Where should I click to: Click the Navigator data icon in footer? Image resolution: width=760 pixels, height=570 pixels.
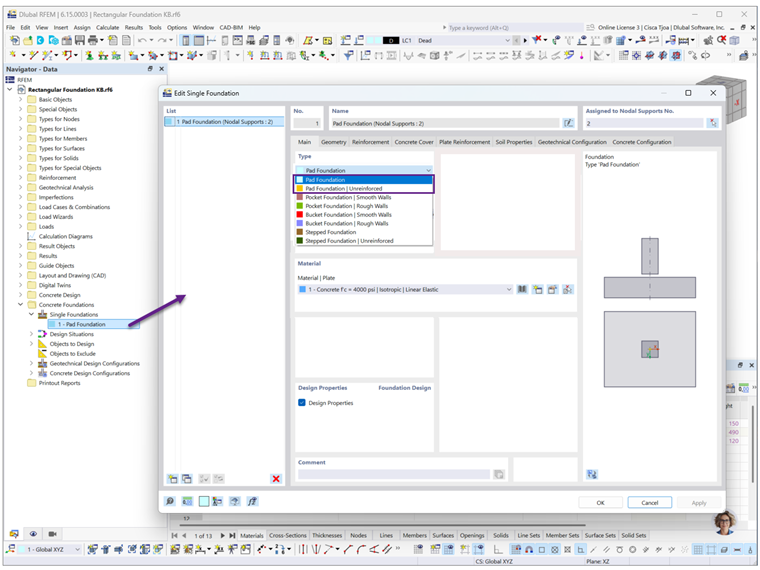click(14, 534)
